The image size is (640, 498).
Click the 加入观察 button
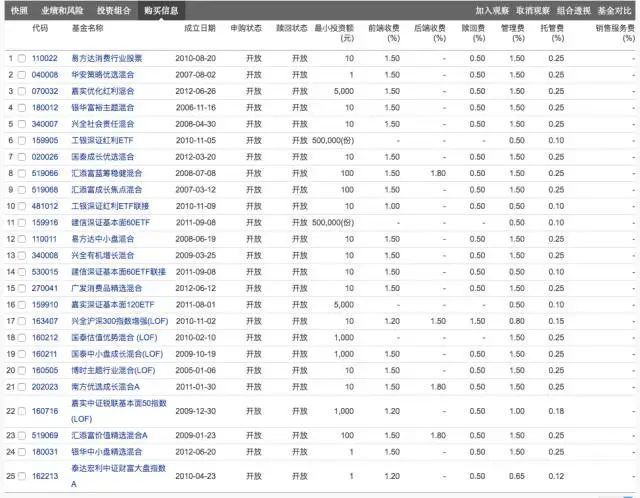492,11
